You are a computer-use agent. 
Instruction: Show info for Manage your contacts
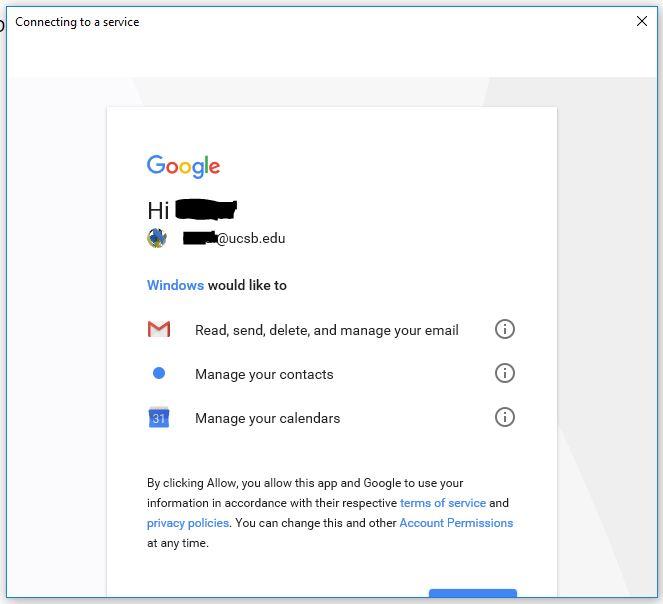[504, 373]
